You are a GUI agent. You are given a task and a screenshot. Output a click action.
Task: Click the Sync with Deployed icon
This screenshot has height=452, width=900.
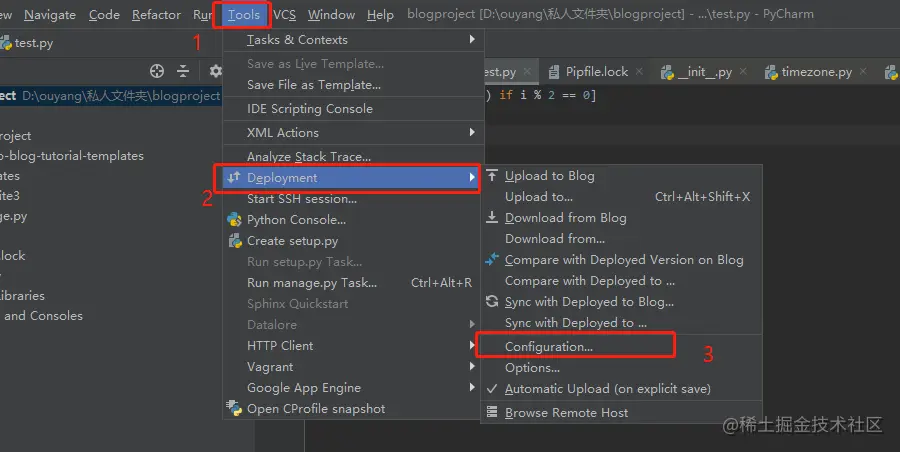[x=492, y=301]
